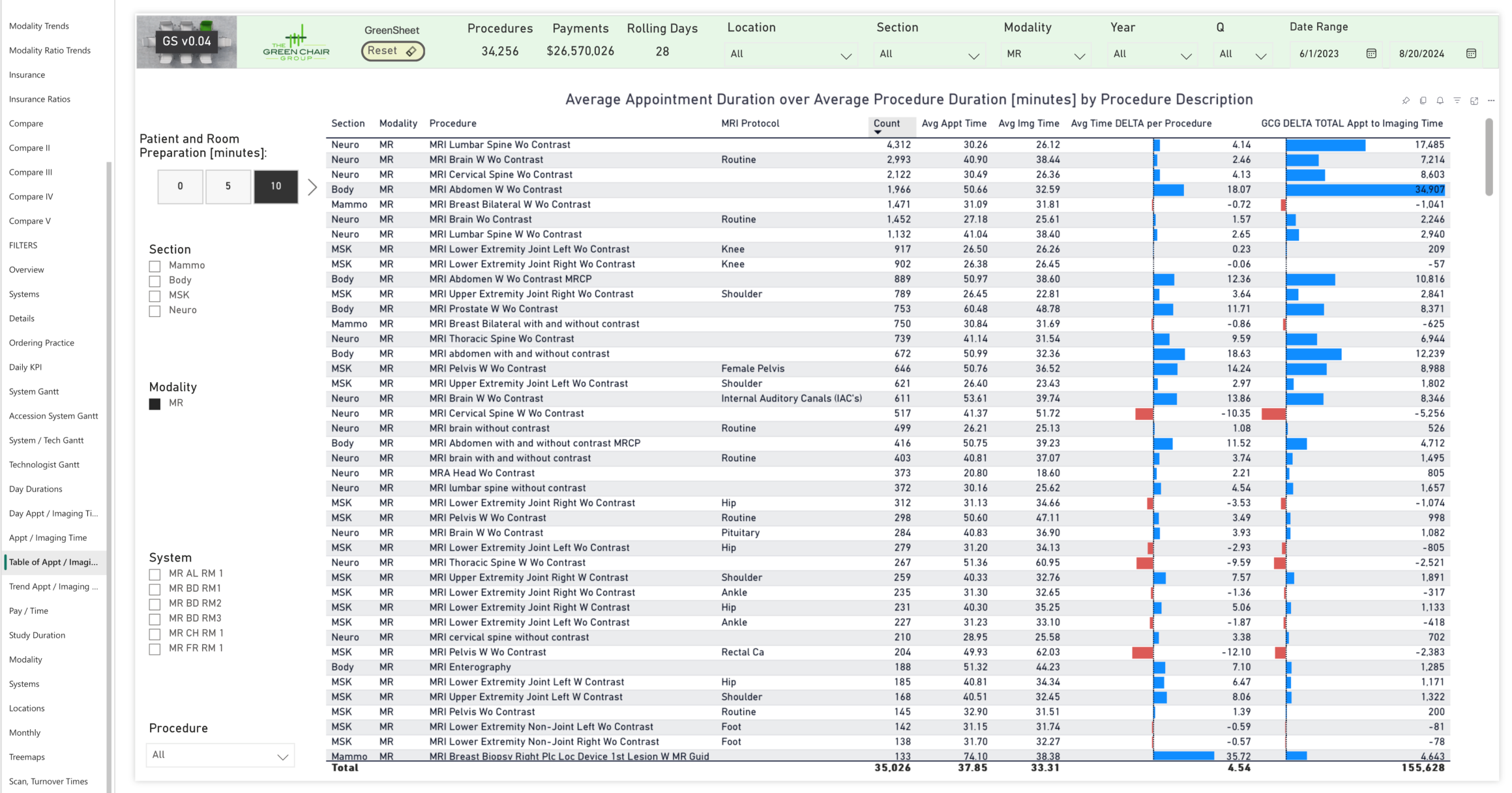This screenshot has height=793, width=1512.
Task: Open more options ellipsis on table
Action: (x=1491, y=100)
